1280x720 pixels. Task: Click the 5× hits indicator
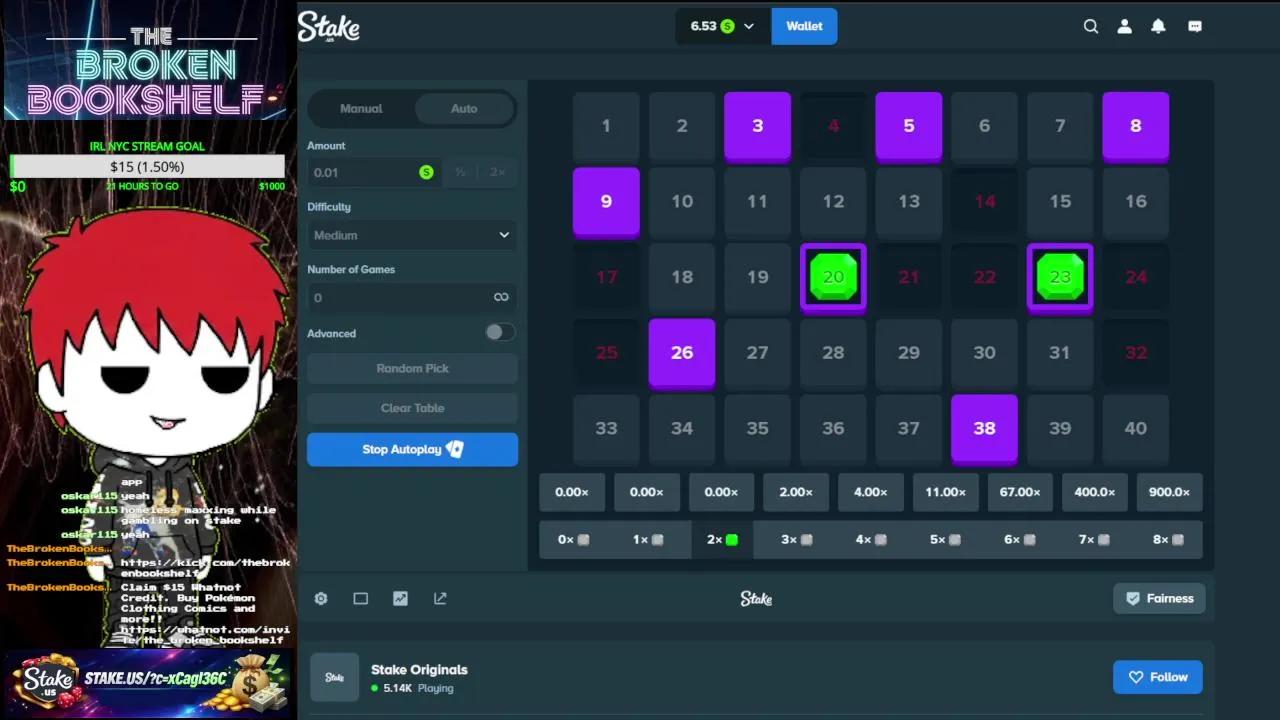[x=945, y=539]
